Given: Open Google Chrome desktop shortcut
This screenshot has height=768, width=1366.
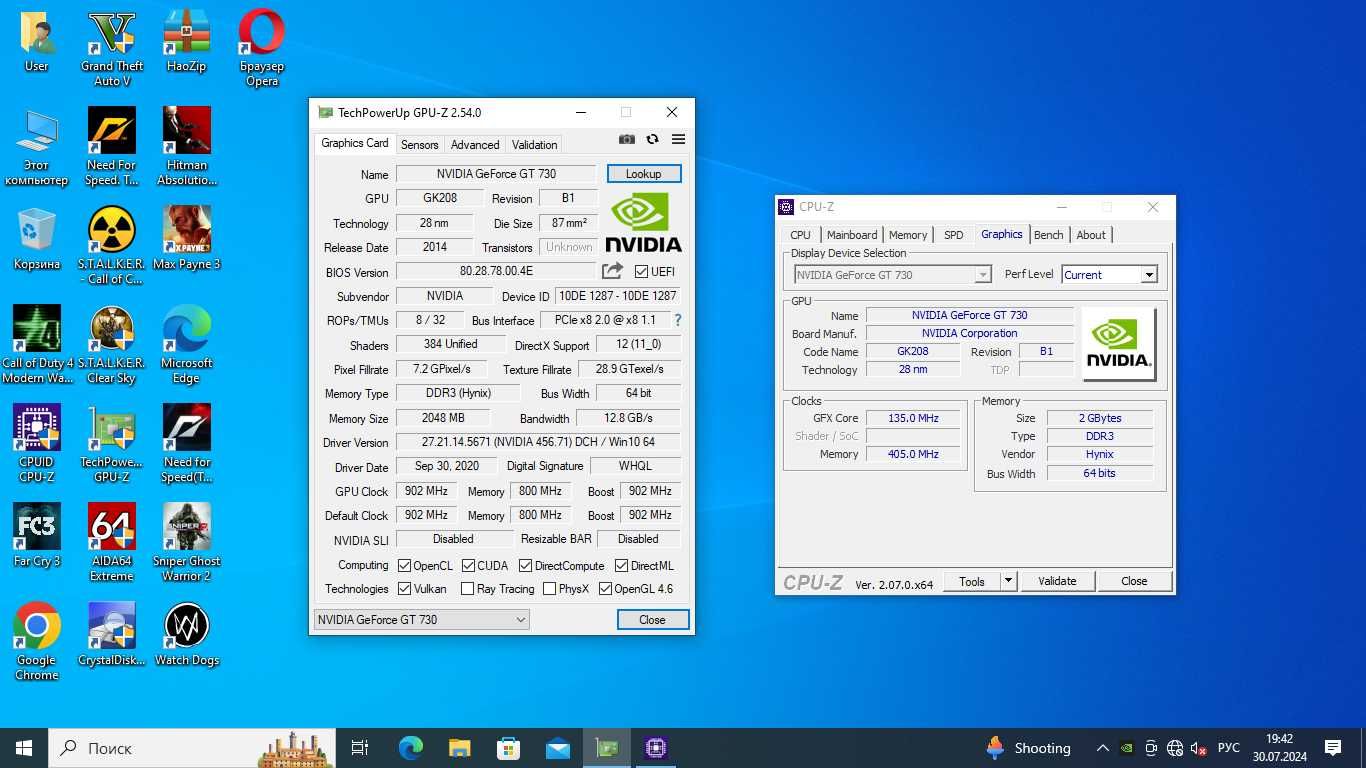Looking at the screenshot, I should [37, 641].
